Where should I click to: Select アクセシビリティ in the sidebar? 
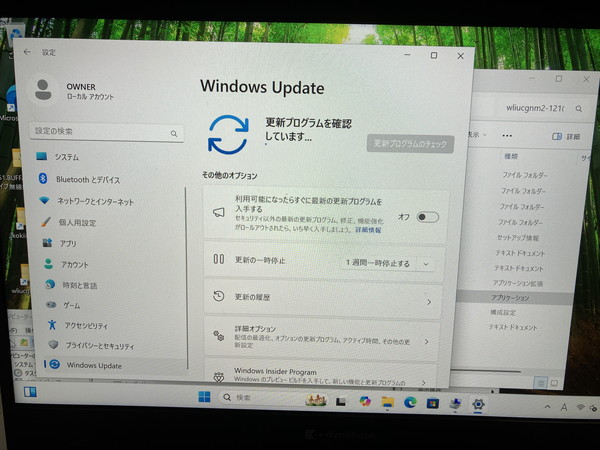[x=85, y=325]
